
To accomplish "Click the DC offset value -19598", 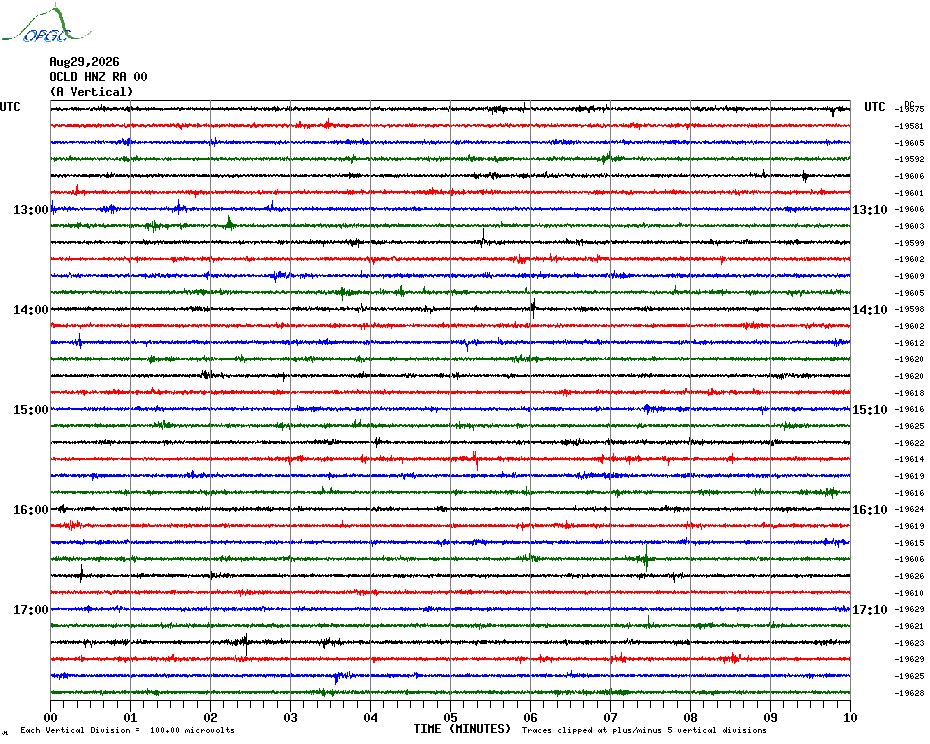I will point(909,310).
